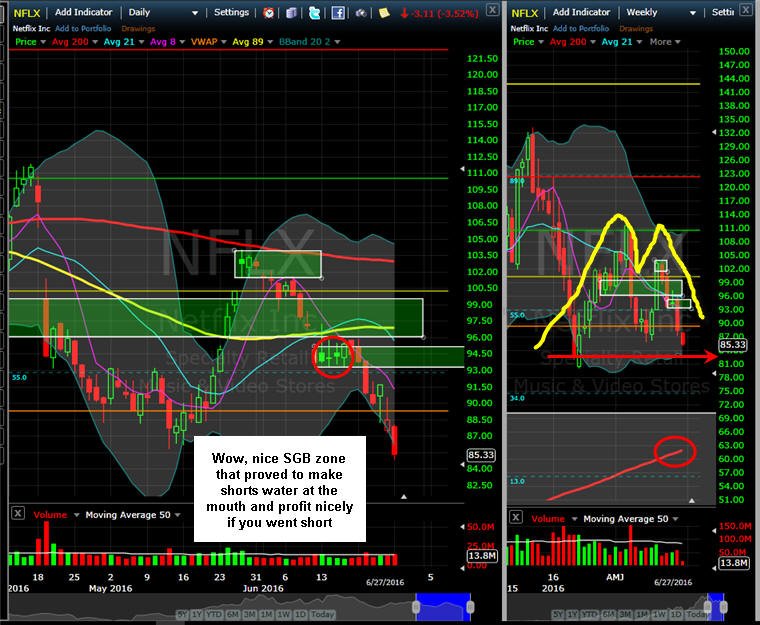
Task: Open the Daily timeframe dropdown
Action: tap(163, 13)
